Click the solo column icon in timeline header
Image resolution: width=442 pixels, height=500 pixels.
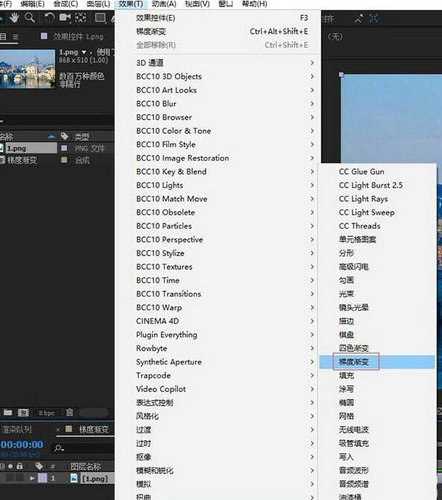(x=11, y=466)
